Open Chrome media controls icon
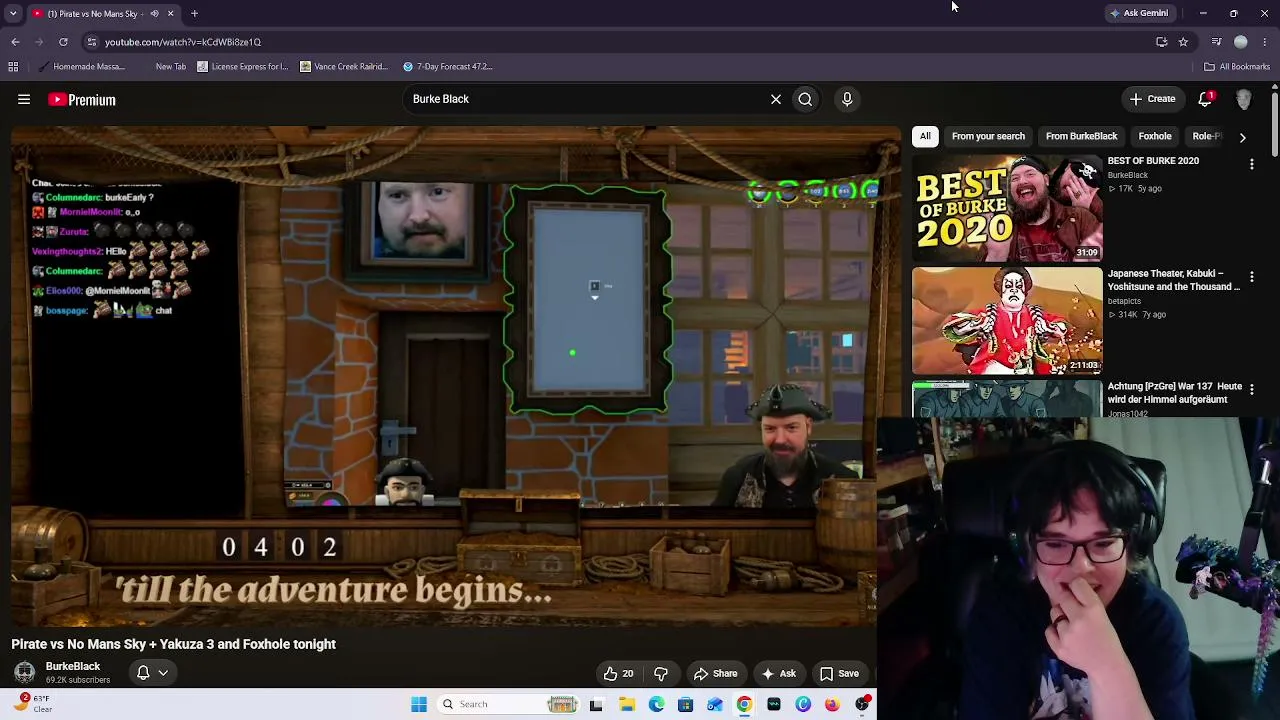Viewport: 1280px width, 720px height. (x=1216, y=42)
